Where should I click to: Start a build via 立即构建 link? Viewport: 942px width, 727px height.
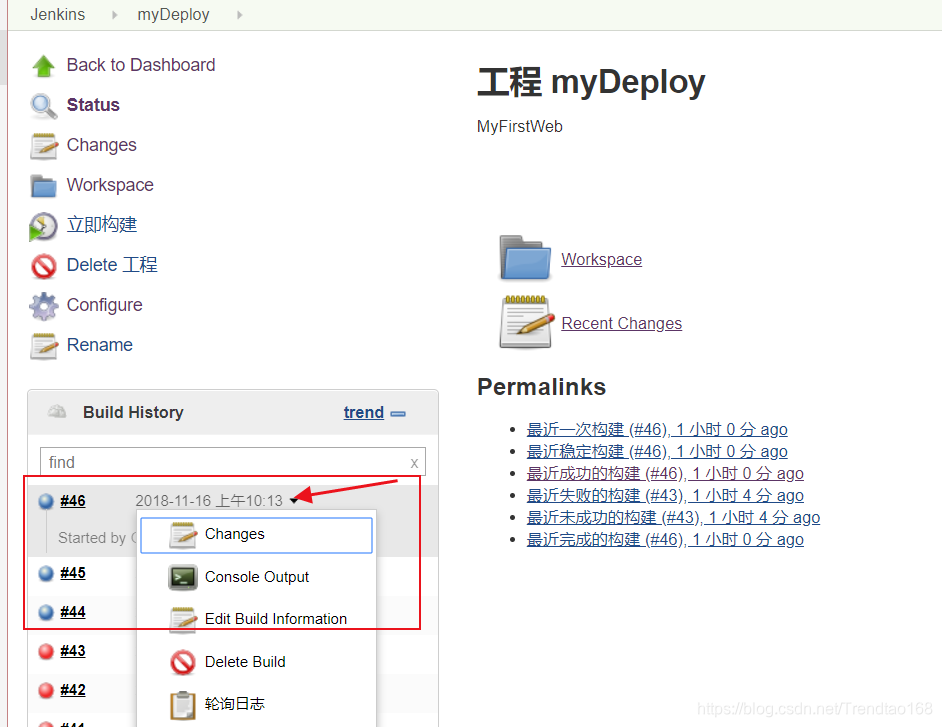coord(102,225)
